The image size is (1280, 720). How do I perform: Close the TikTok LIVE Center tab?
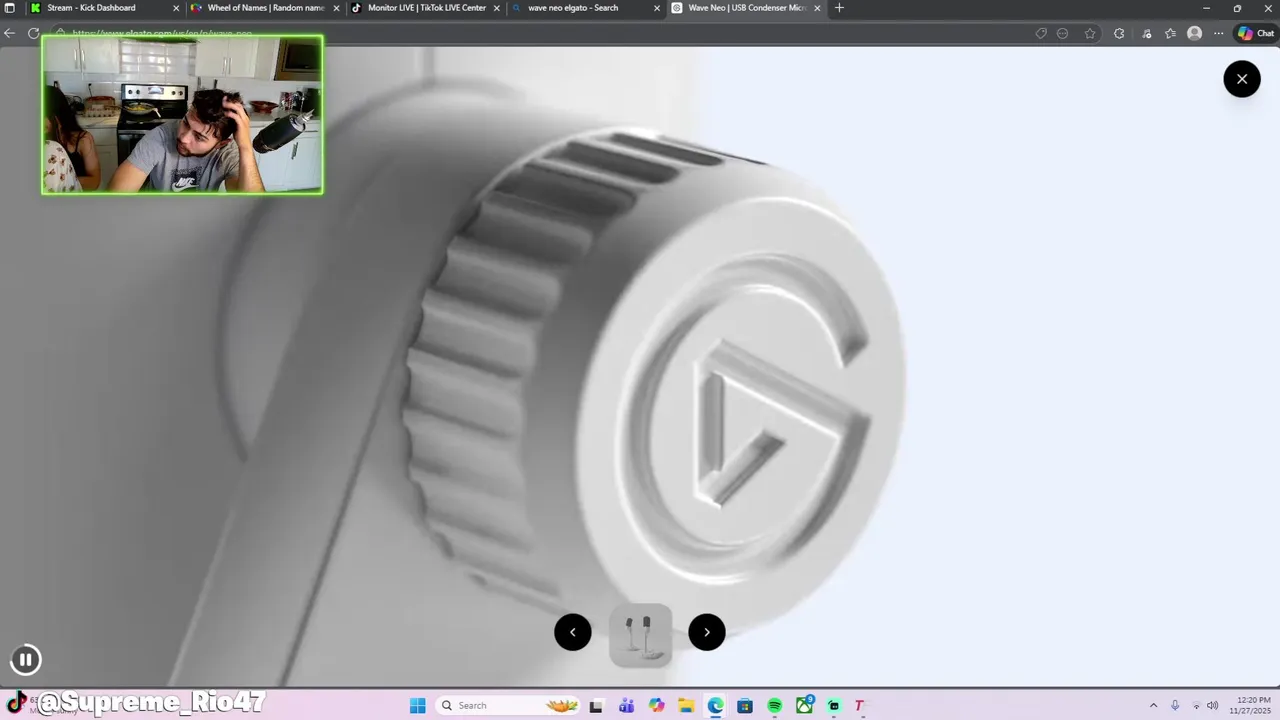click(497, 8)
